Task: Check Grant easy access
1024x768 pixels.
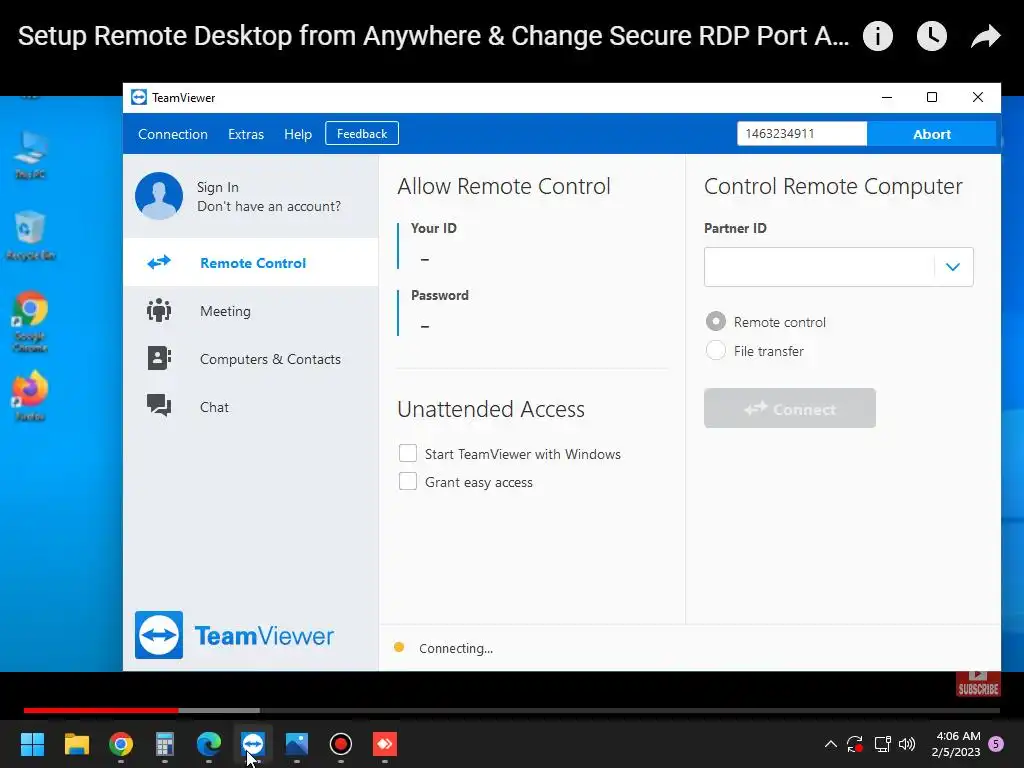Action: 408,481
